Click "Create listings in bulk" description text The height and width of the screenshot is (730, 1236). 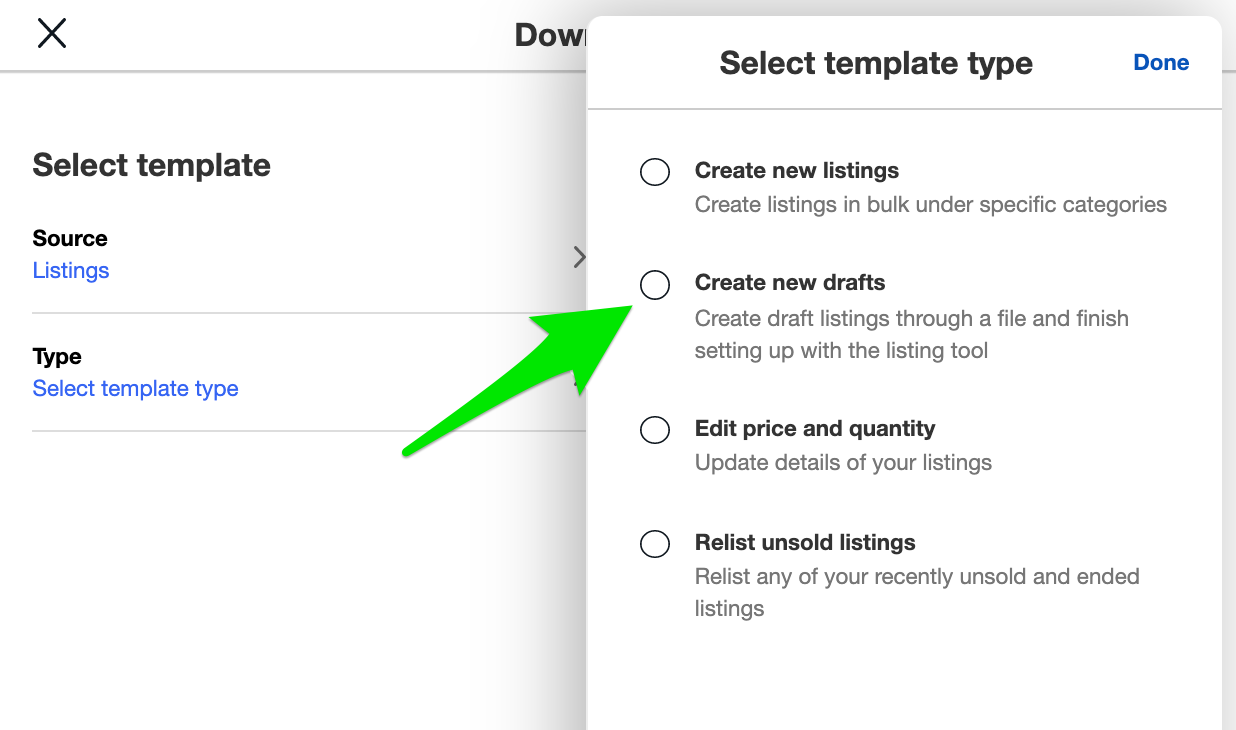[x=930, y=204]
